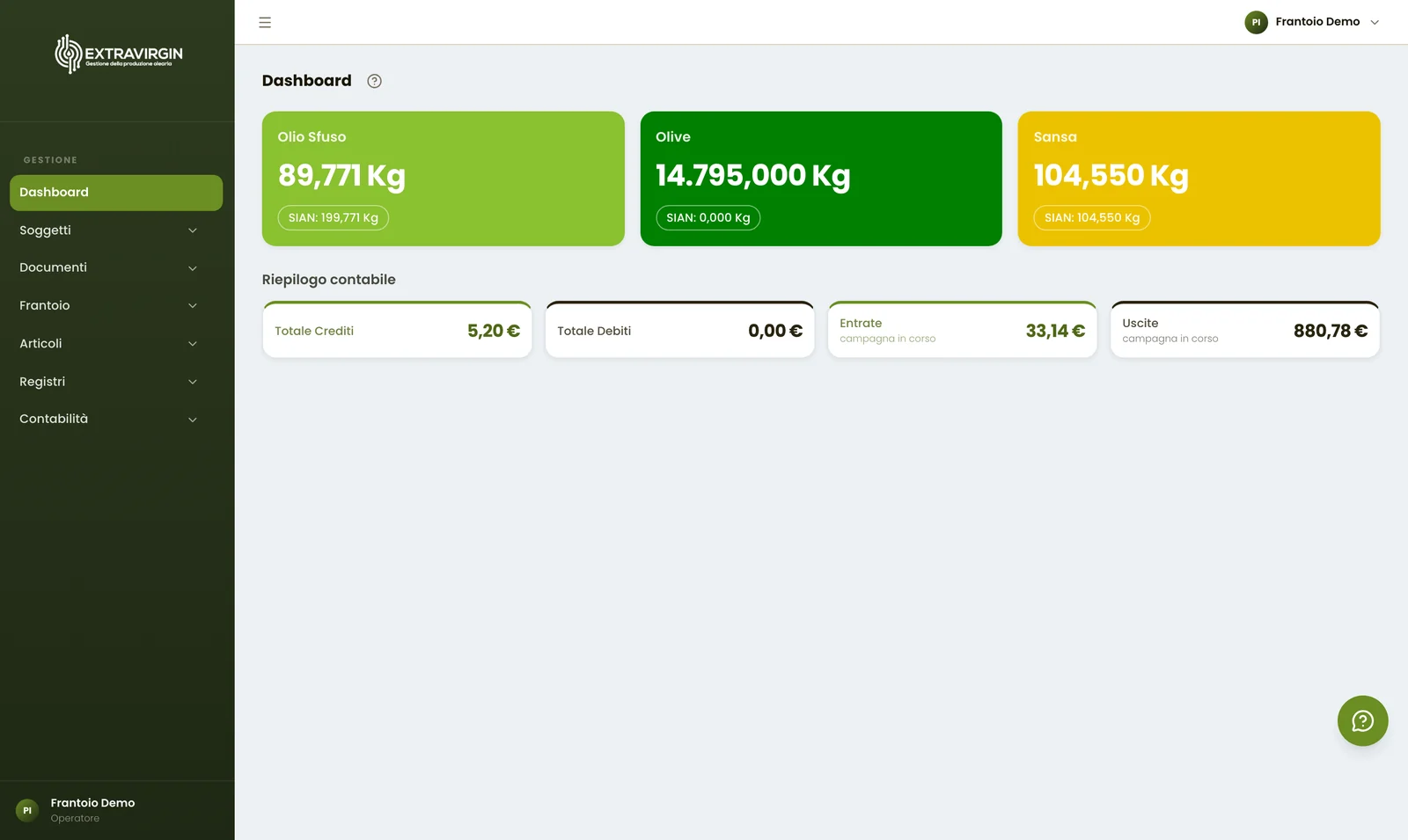The width and height of the screenshot is (1408, 840).
Task: Open the Documenti sidebar item
Action: (116, 267)
